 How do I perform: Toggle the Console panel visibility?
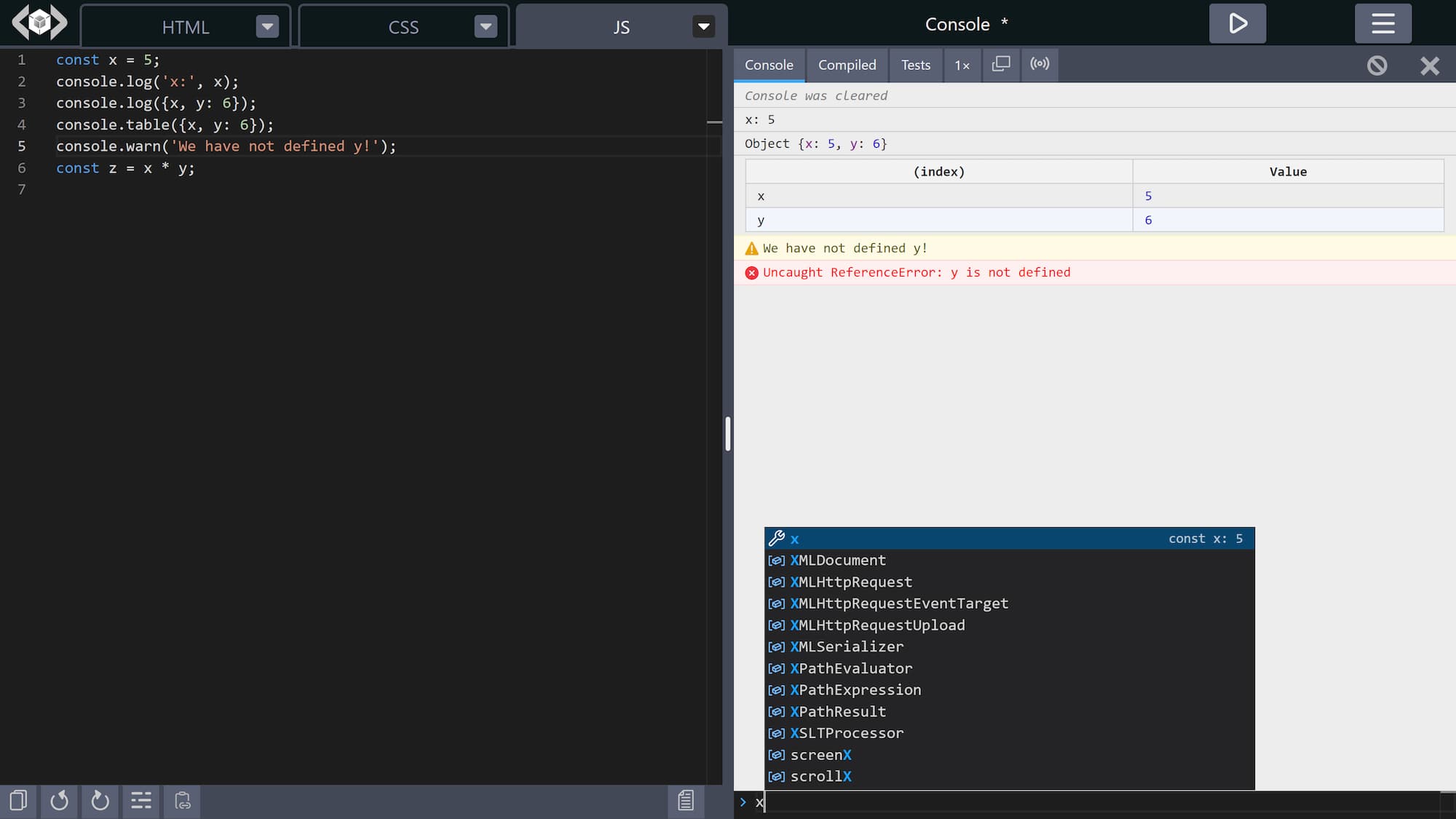pyautogui.click(x=1432, y=64)
